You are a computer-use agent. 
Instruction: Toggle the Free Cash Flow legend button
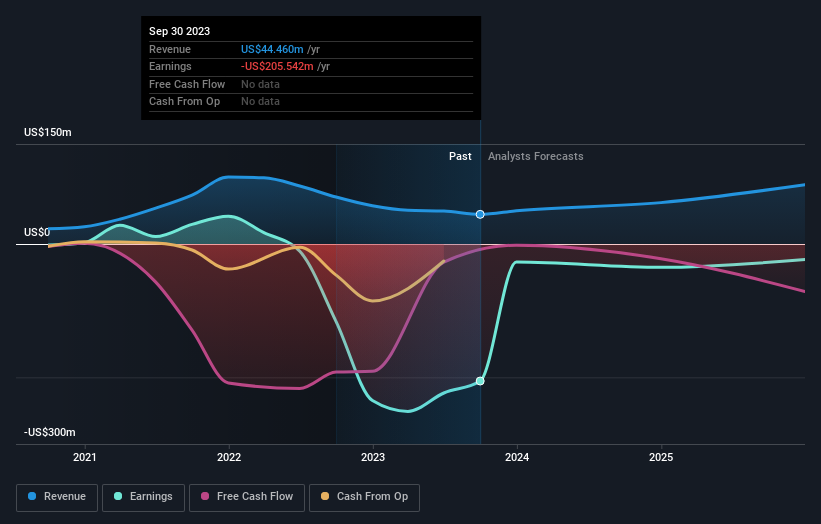[247, 497]
